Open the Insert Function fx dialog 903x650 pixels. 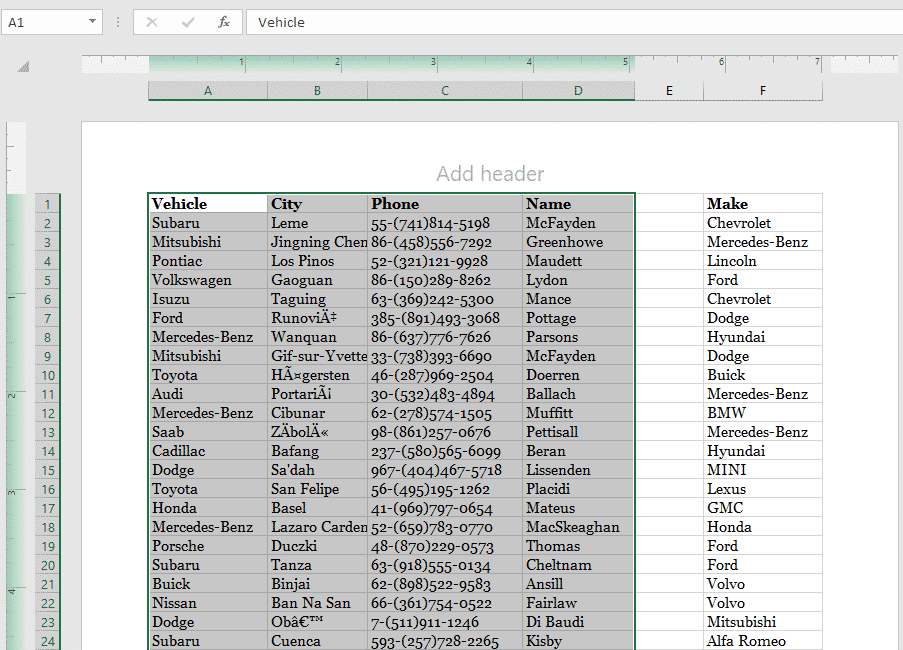click(224, 22)
